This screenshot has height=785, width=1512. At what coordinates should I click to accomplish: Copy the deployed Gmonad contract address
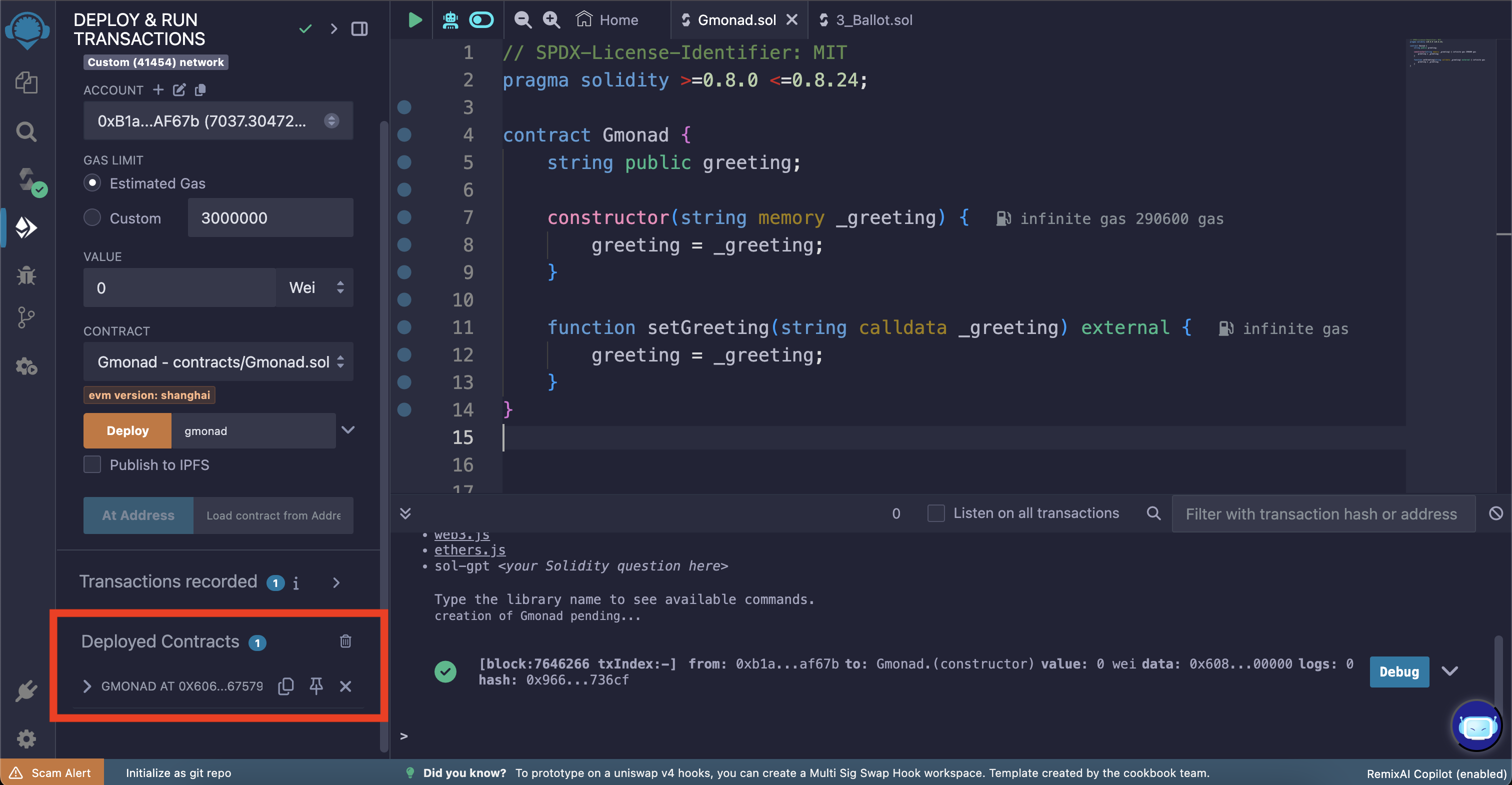286,686
